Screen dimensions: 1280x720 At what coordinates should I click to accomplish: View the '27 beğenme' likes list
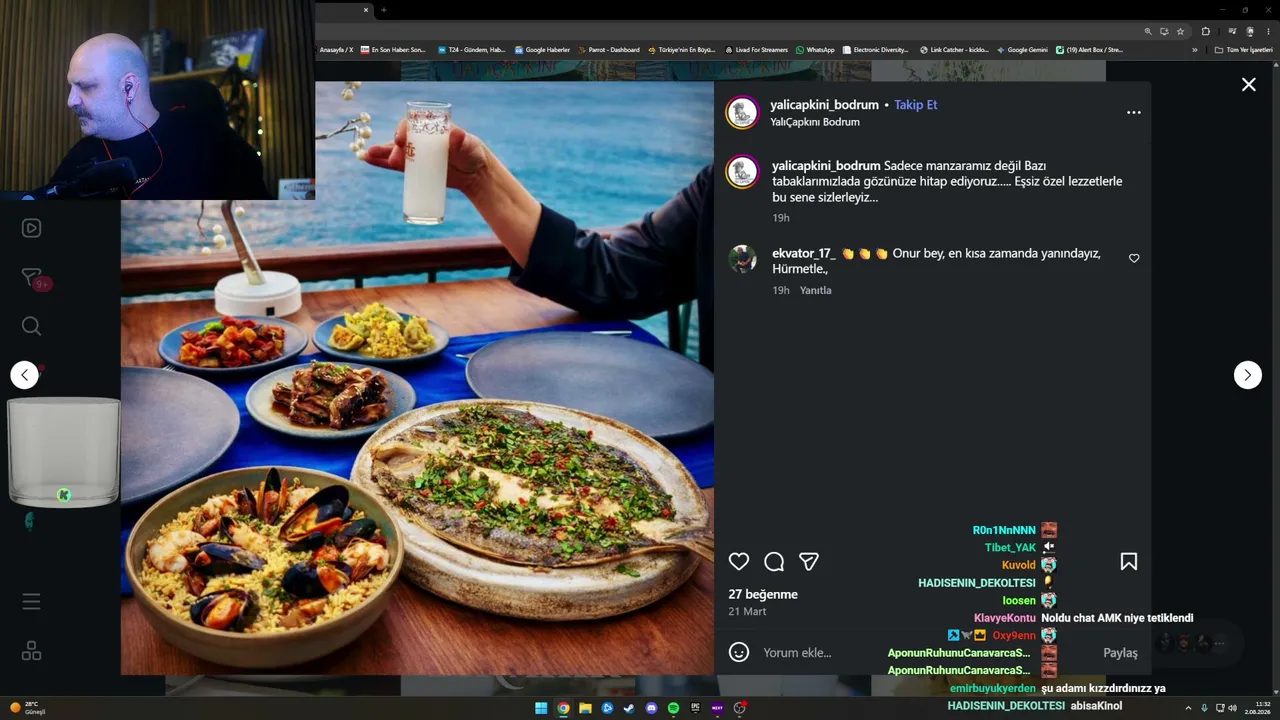tap(763, 594)
